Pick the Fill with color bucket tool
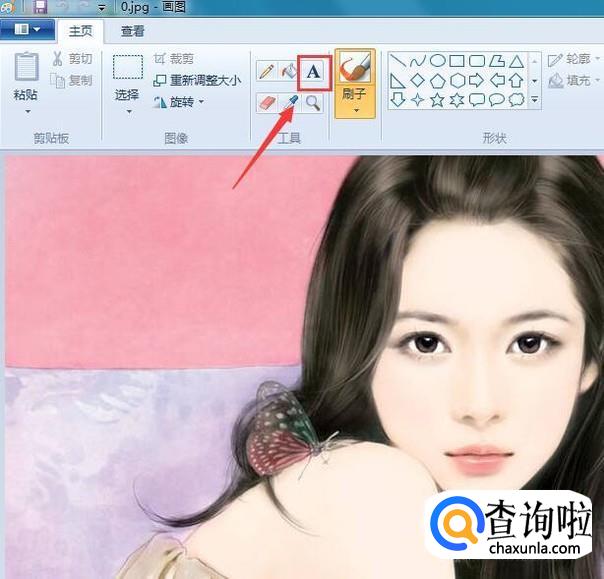This screenshot has width=604, height=579. click(289, 72)
